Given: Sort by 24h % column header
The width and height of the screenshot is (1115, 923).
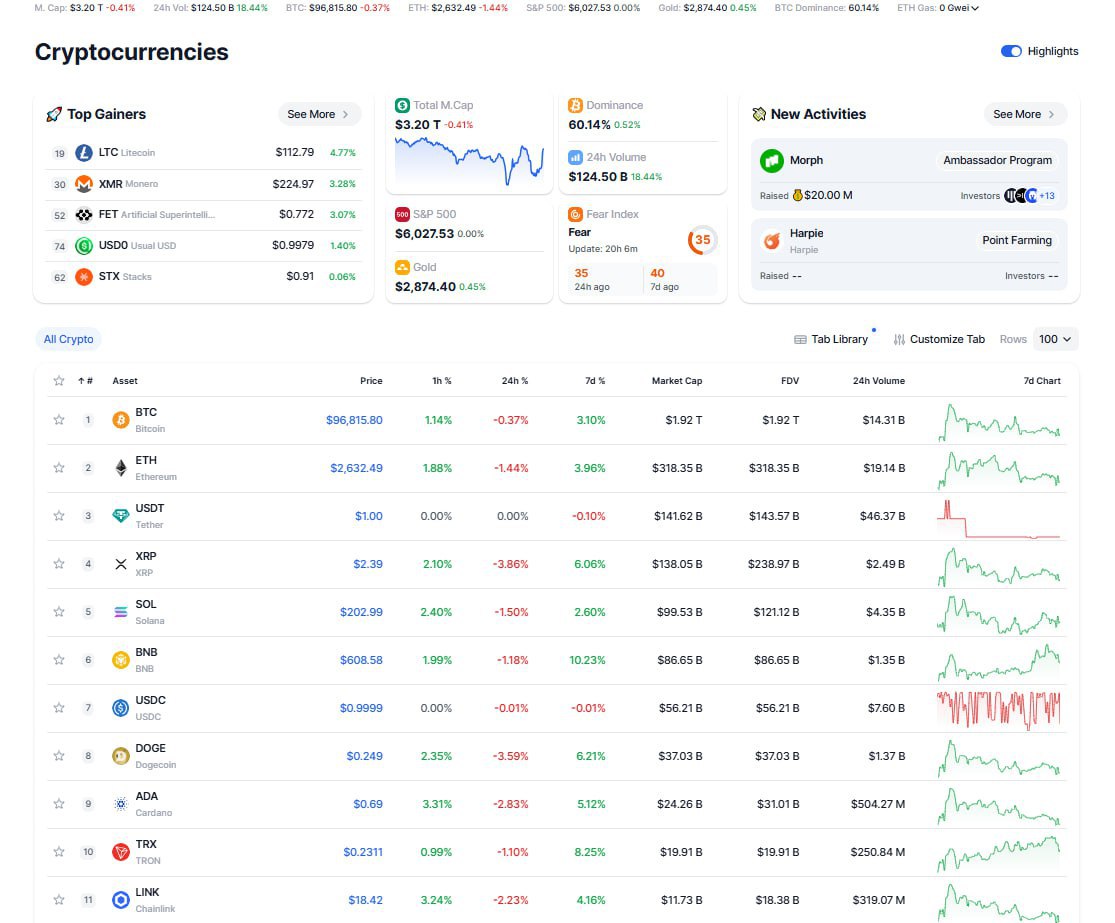Looking at the screenshot, I should pos(515,380).
